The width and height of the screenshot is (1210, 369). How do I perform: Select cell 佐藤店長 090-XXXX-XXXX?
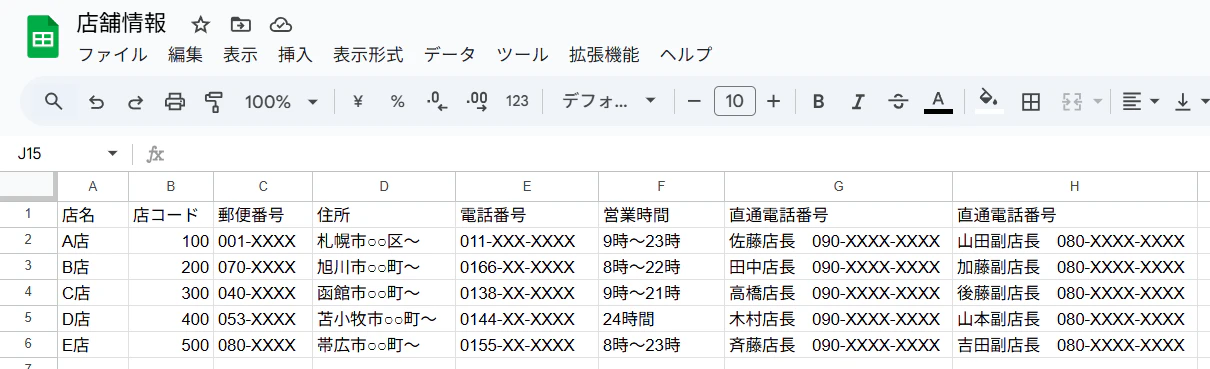838,240
